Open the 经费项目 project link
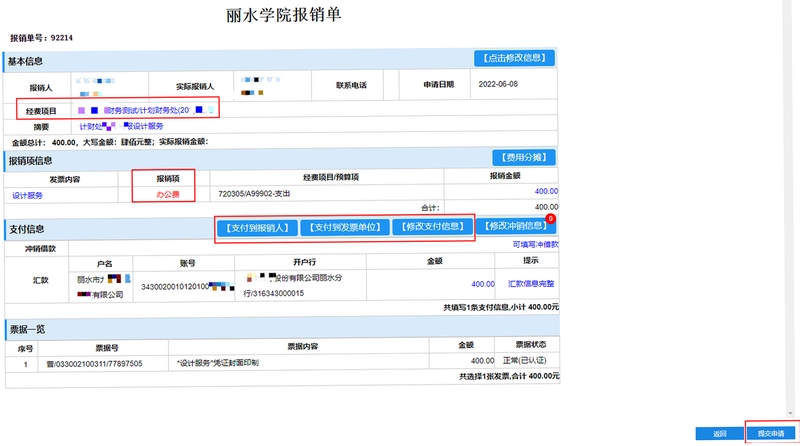This screenshot has width=800, height=446. [146, 110]
